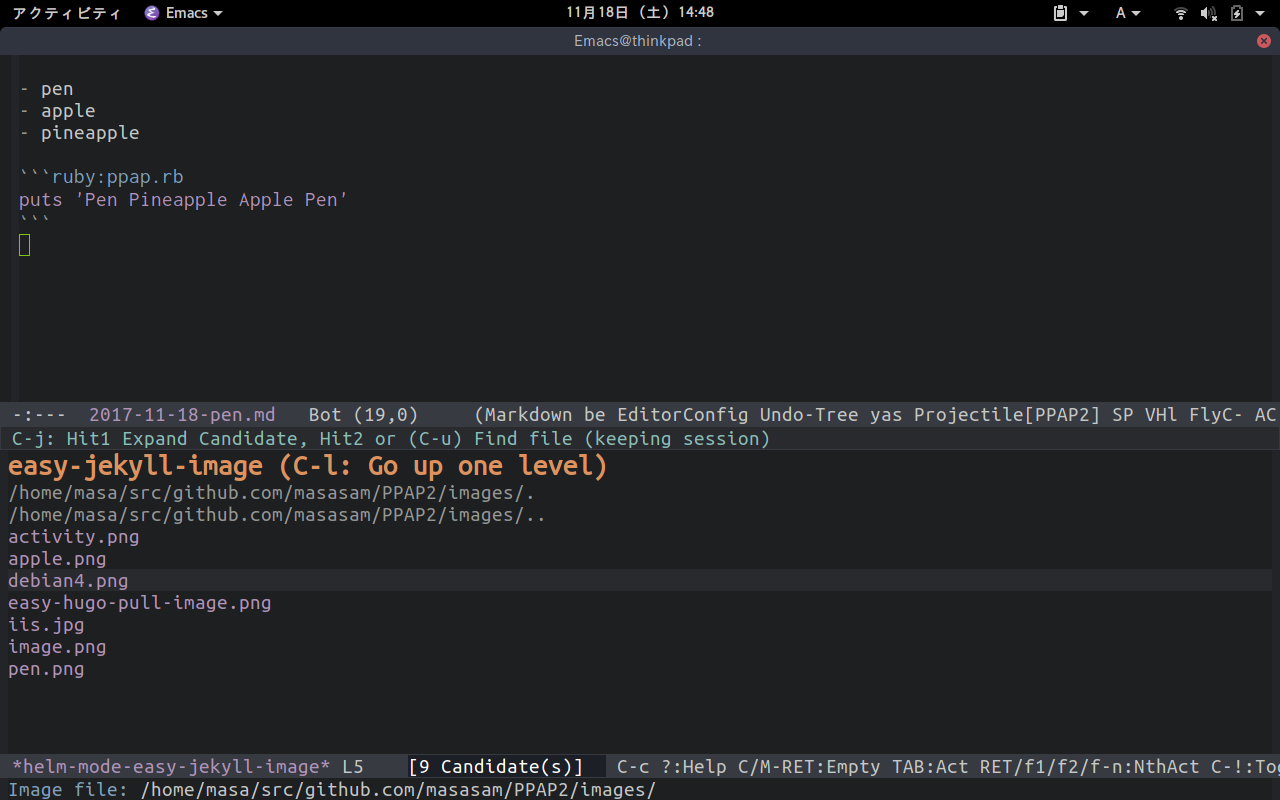Open the Emacs application menu

tap(183, 13)
